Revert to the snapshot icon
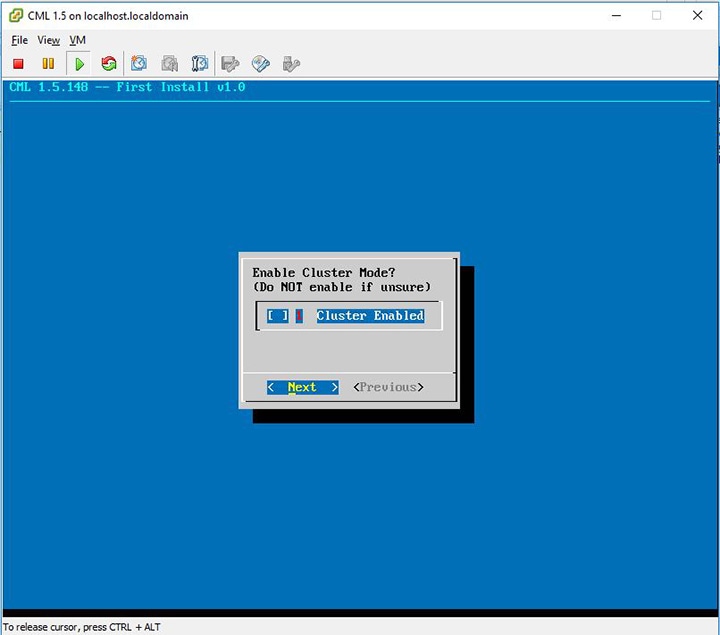 click(169, 63)
